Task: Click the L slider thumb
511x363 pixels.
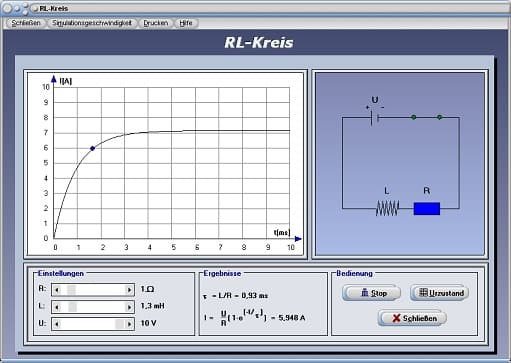Action: coord(73,307)
